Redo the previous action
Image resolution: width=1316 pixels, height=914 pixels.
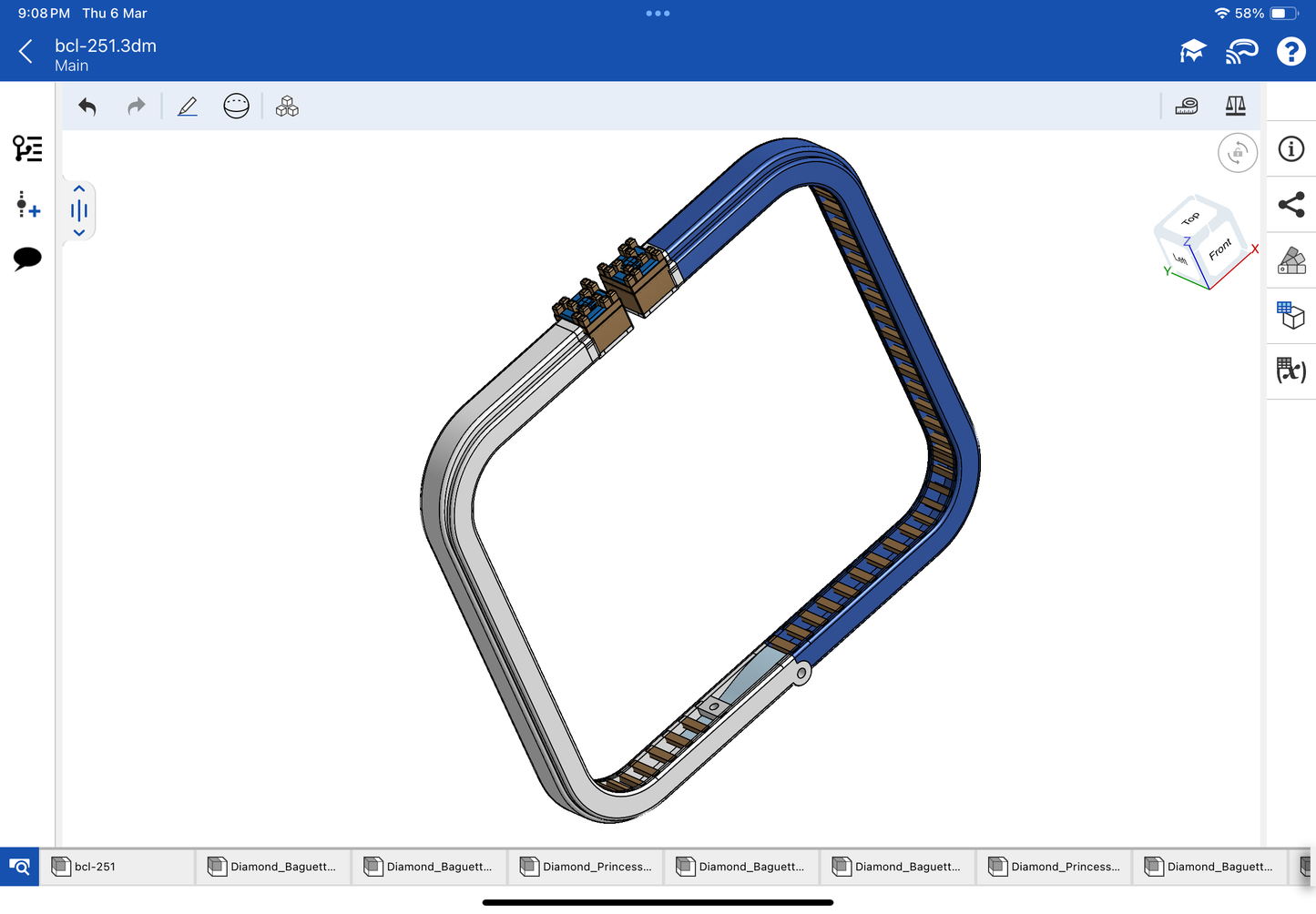[x=136, y=107]
